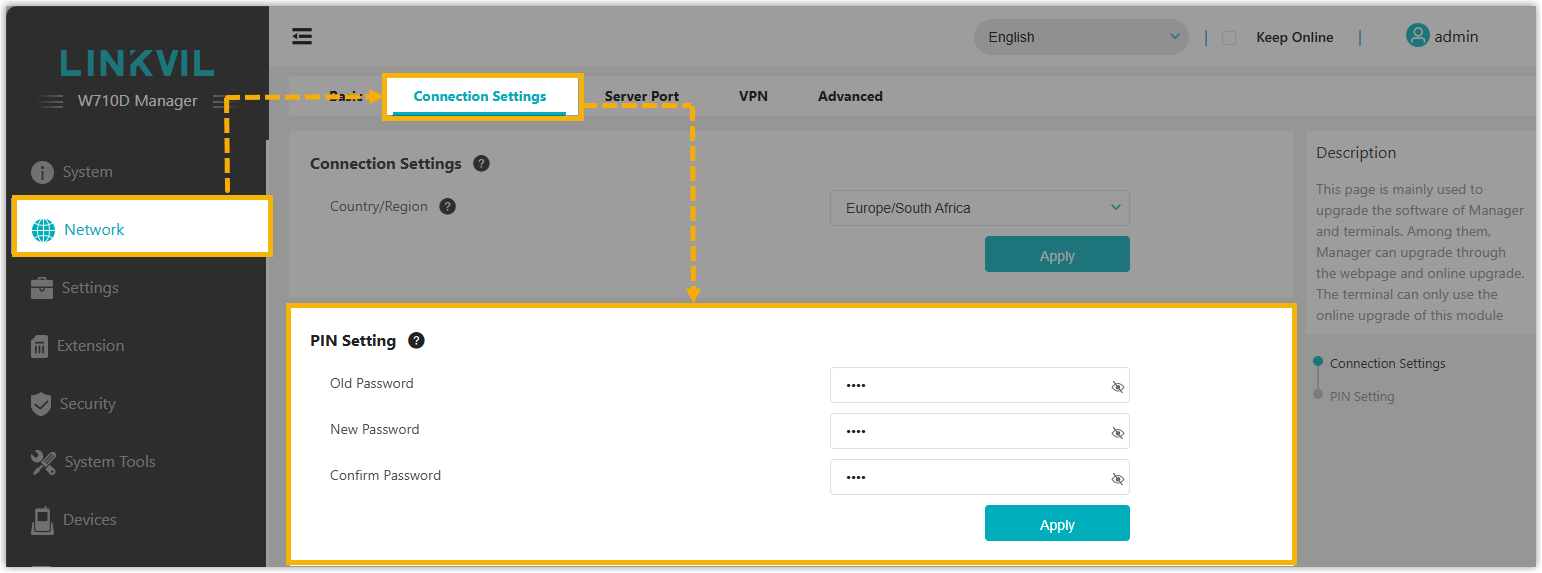Show Old Password using eye toggle
1542x573 pixels.
(x=1117, y=387)
